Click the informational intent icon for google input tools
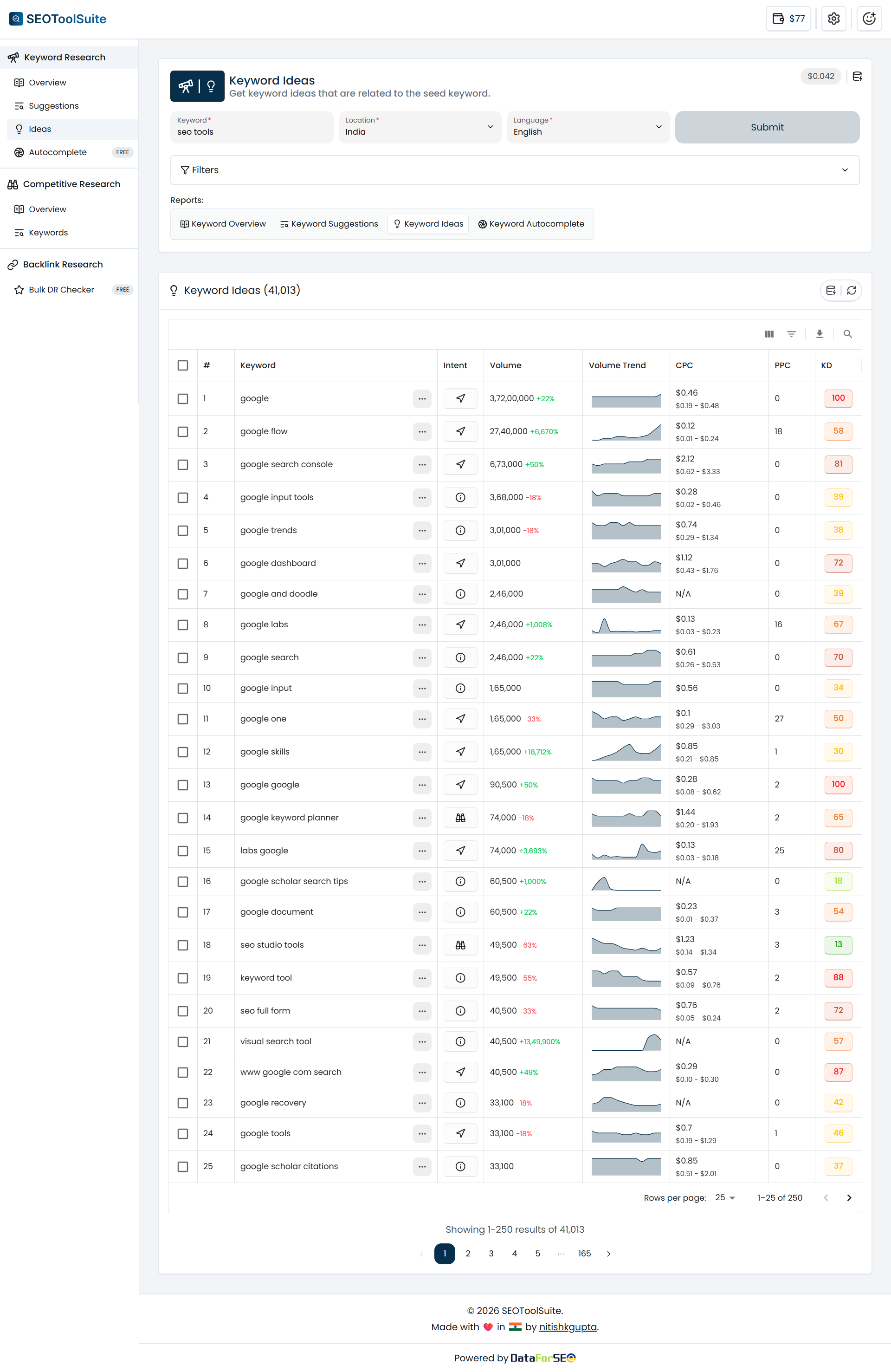The height and width of the screenshot is (1372, 891). pyautogui.click(x=460, y=497)
